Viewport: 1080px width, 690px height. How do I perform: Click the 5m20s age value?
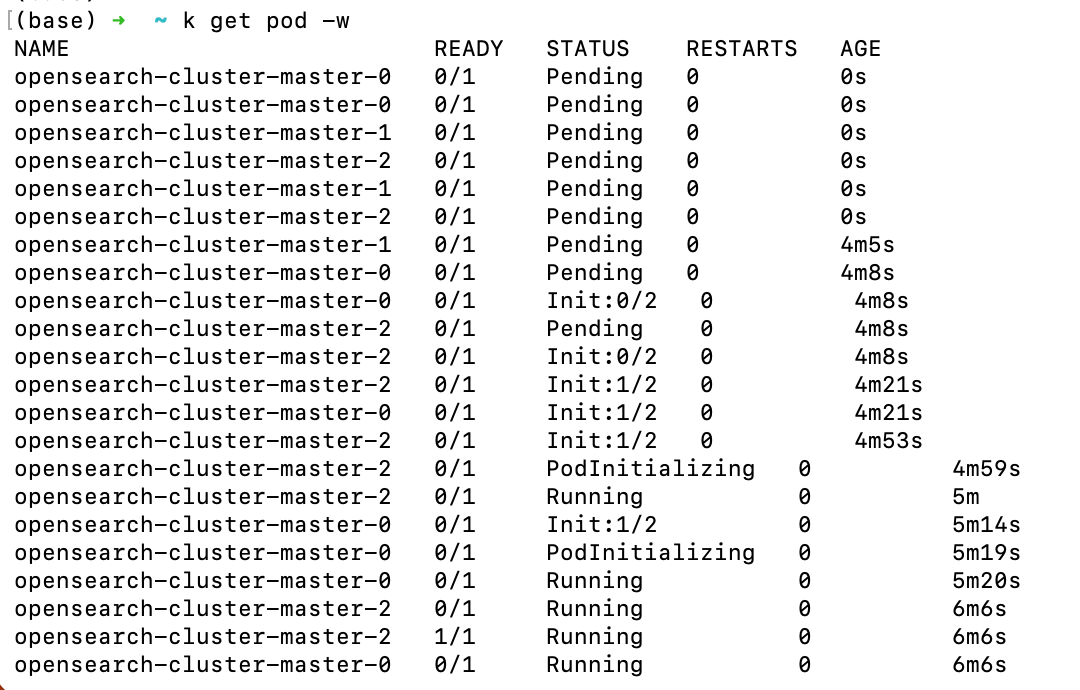[986, 581]
